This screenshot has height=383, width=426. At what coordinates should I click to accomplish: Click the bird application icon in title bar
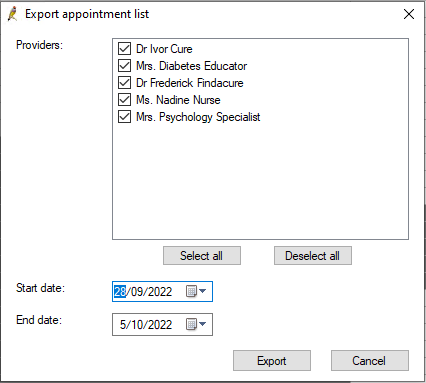(13, 14)
